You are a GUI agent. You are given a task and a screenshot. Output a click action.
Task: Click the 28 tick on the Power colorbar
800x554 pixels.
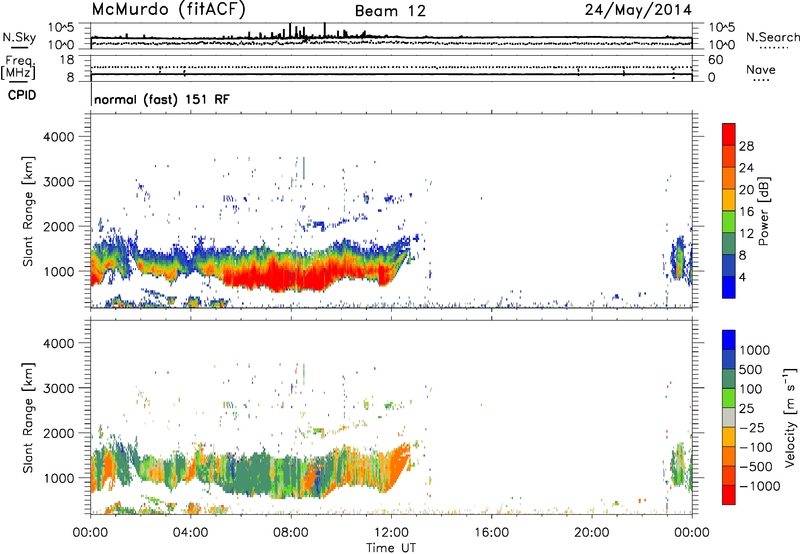[746, 146]
